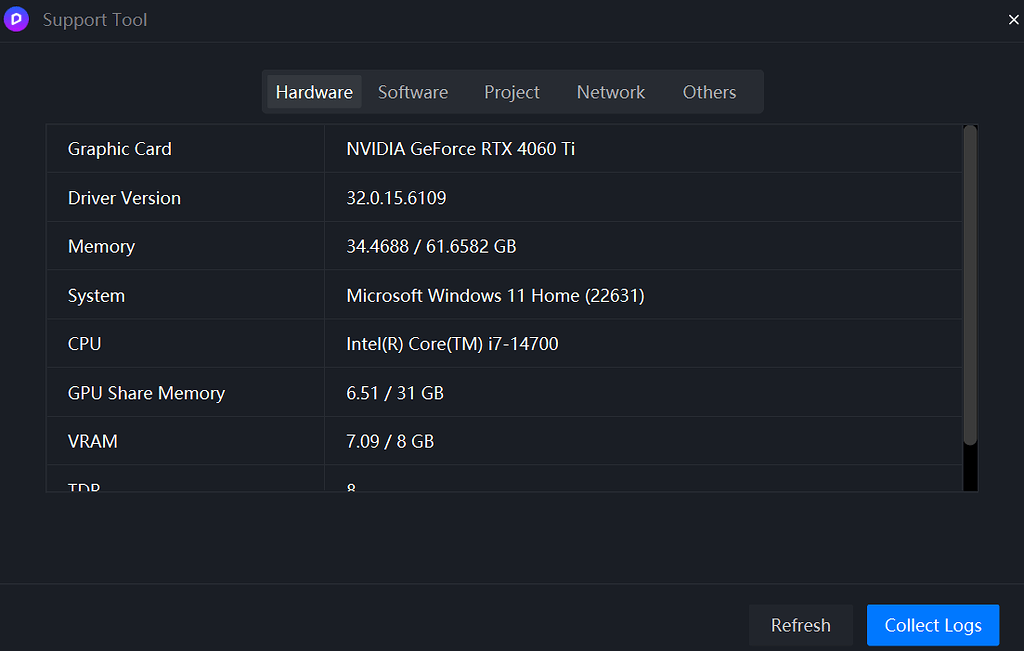1024x651 pixels.
Task: Click the Refresh button
Action: point(800,624)
